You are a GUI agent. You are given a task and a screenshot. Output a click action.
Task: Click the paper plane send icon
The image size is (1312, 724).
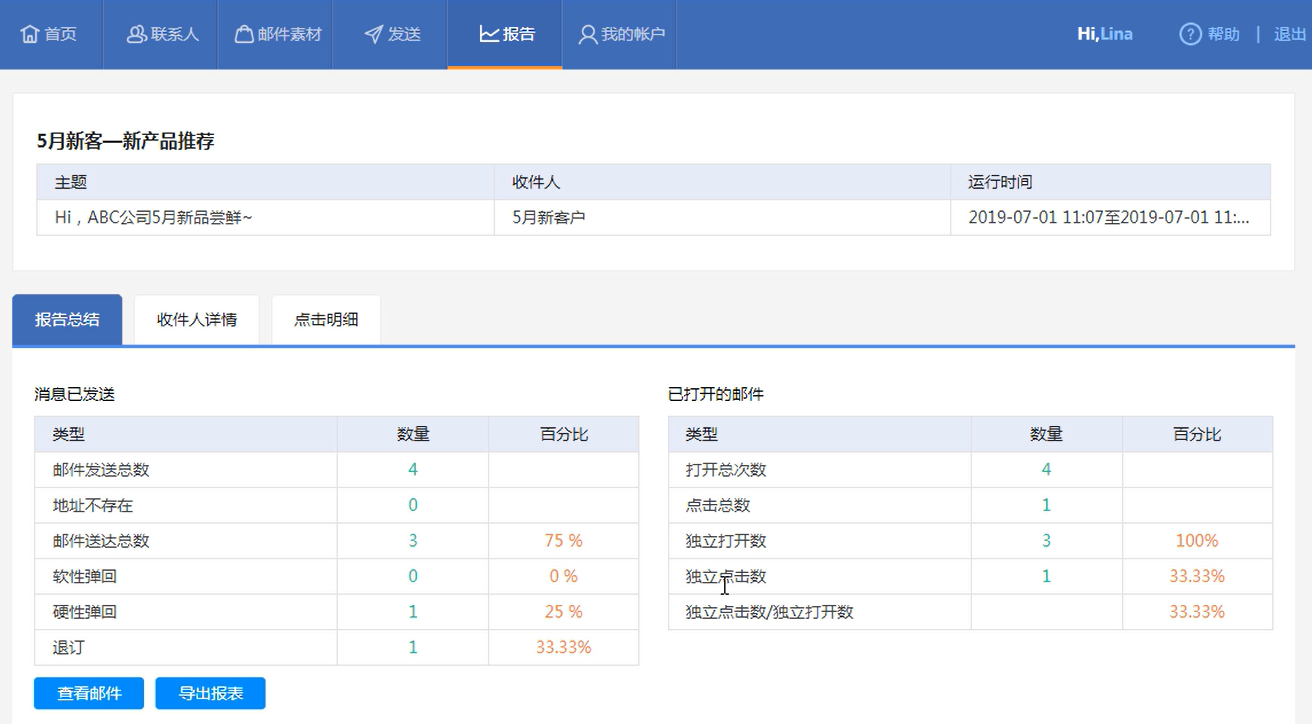(374, 34)
